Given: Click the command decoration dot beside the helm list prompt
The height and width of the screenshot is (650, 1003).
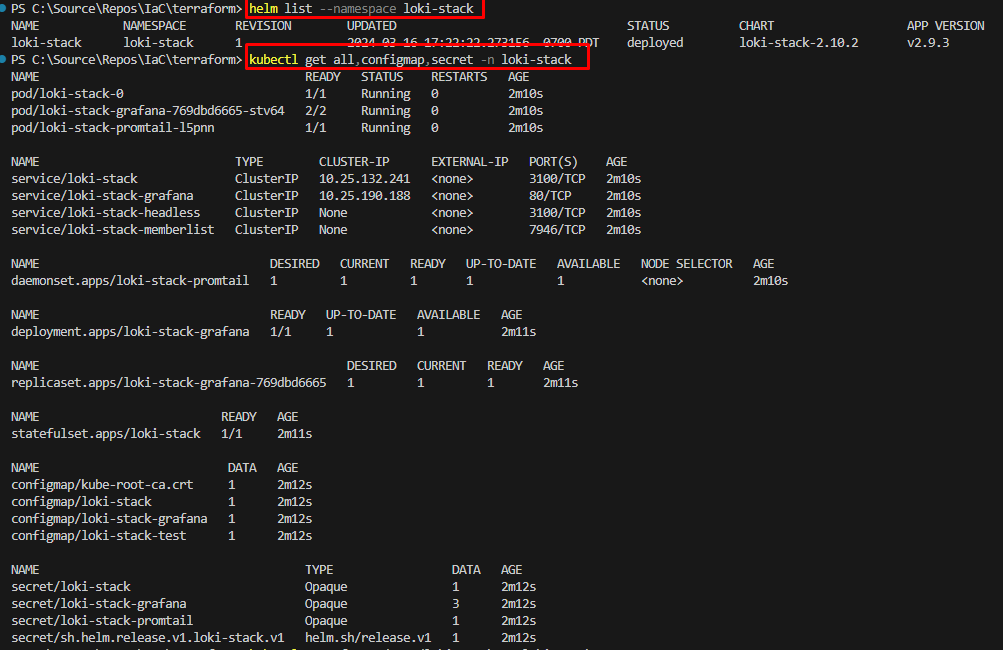Looking at the screenshot, I should [x=3, y=8].
